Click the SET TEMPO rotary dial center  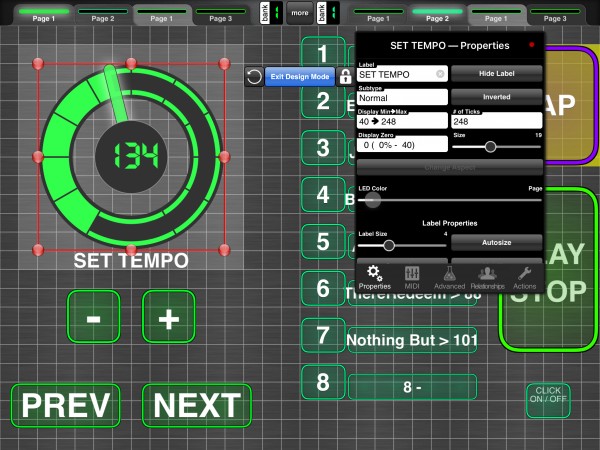[131, 157]
